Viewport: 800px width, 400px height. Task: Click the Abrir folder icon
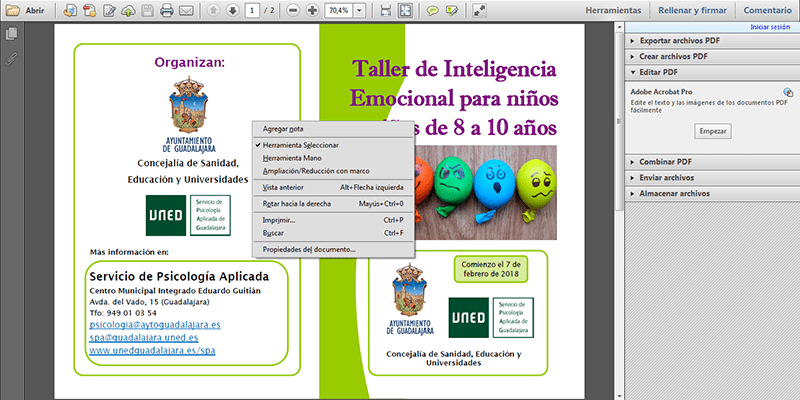(x=12, y=10)
